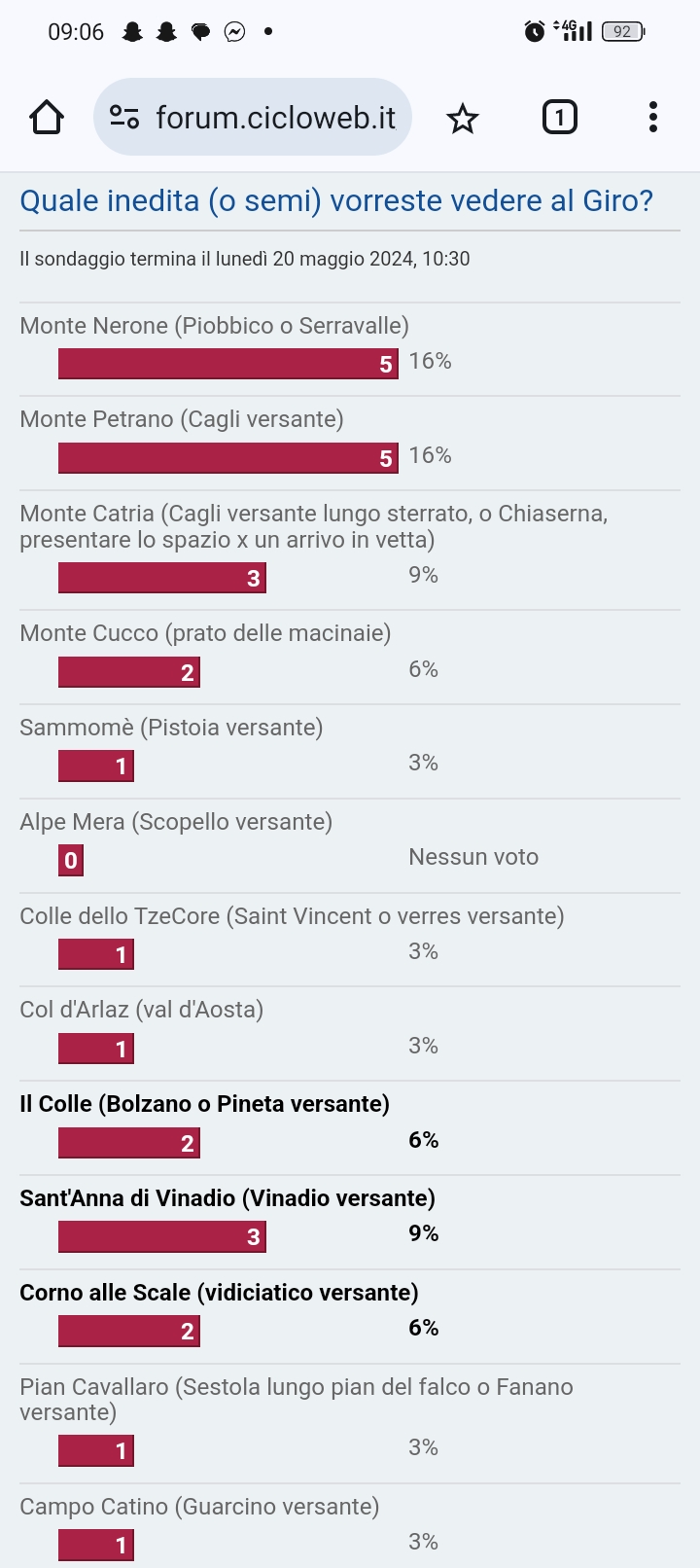700x1568 pixels.
Task: Tap the Messenger notification icon
Action: (x=234, y=32)
